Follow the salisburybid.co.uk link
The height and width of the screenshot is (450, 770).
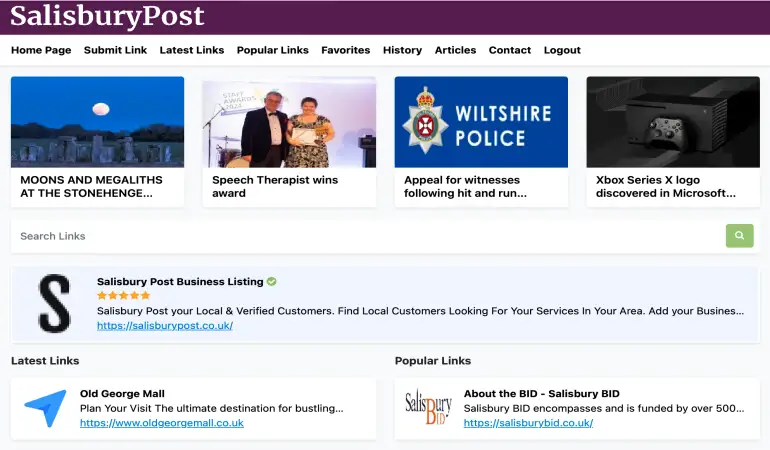[x=528, y=423]
